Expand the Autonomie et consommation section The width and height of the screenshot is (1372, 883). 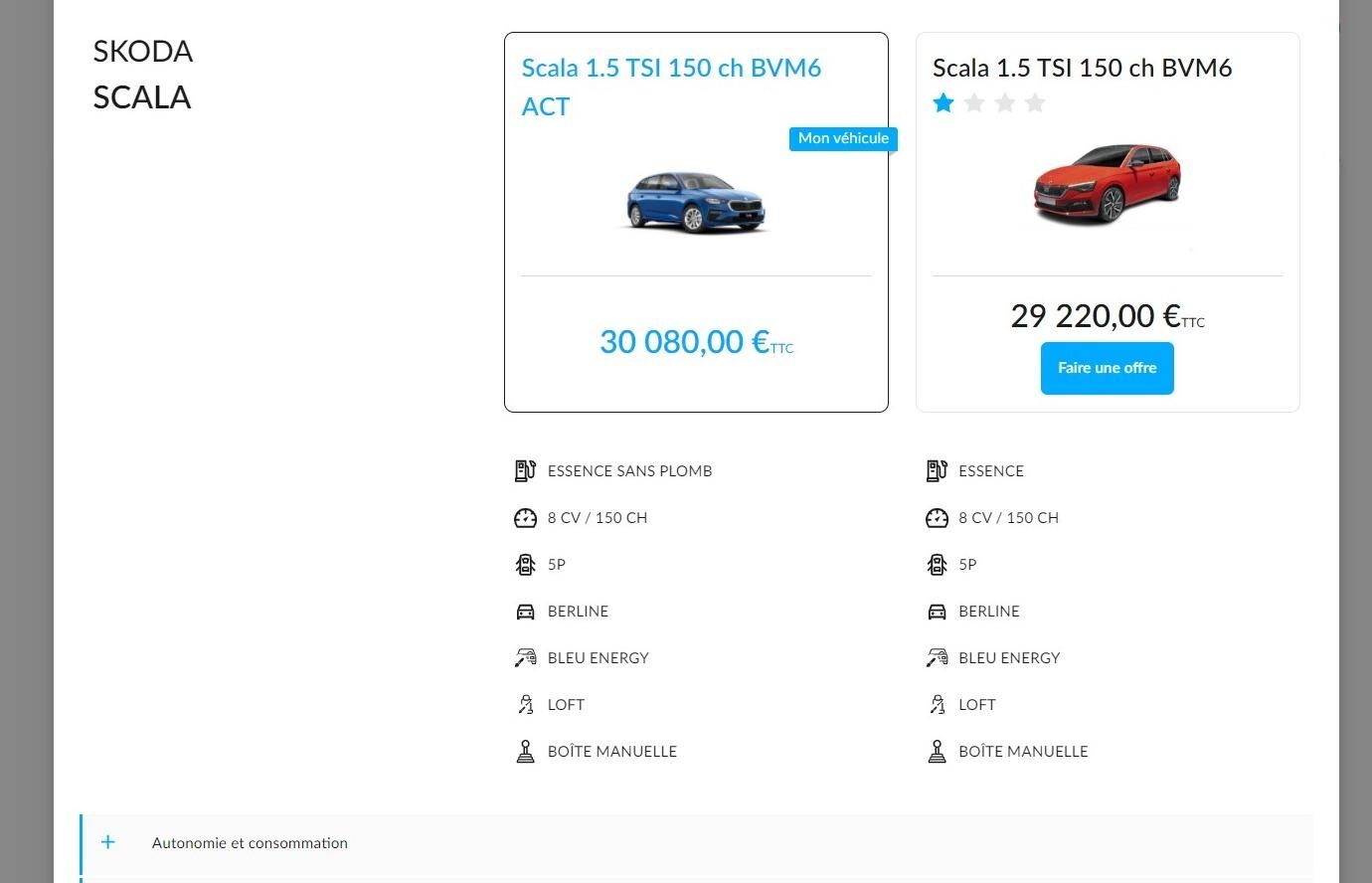click(x=696, y=842)
